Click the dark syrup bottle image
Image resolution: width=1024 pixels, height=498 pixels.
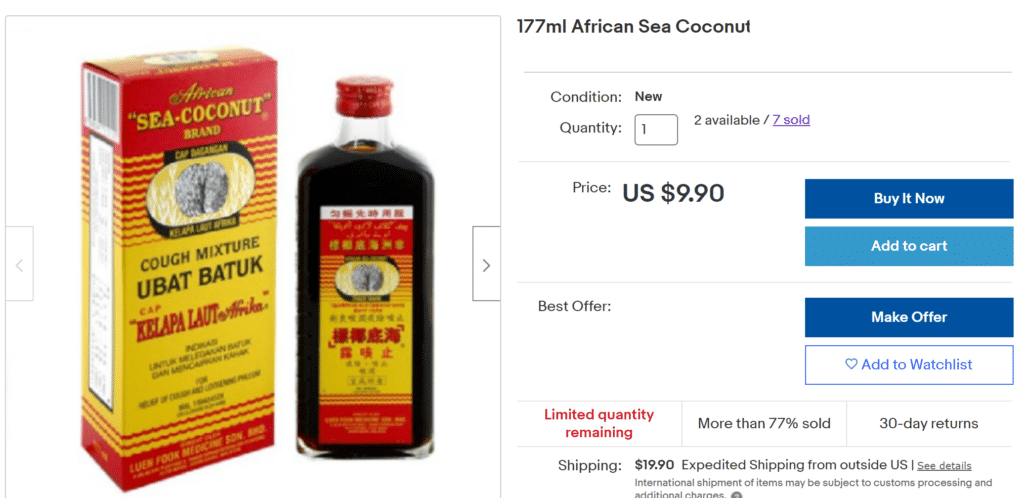365,270
